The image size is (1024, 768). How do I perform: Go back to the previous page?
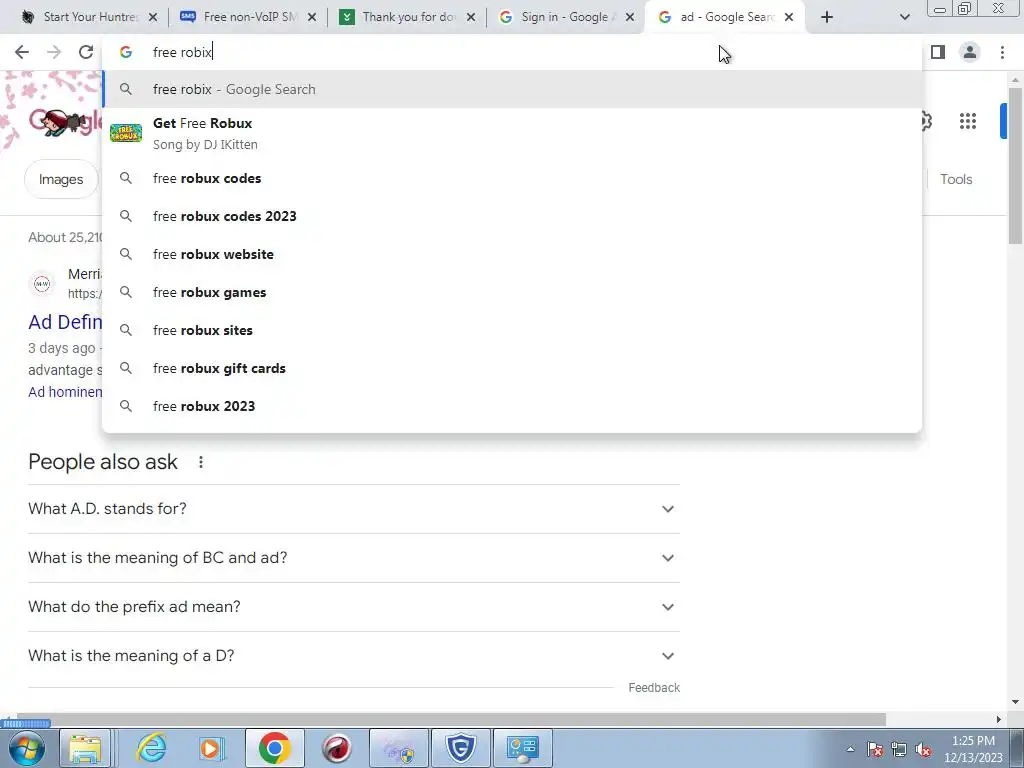(22, 52)
